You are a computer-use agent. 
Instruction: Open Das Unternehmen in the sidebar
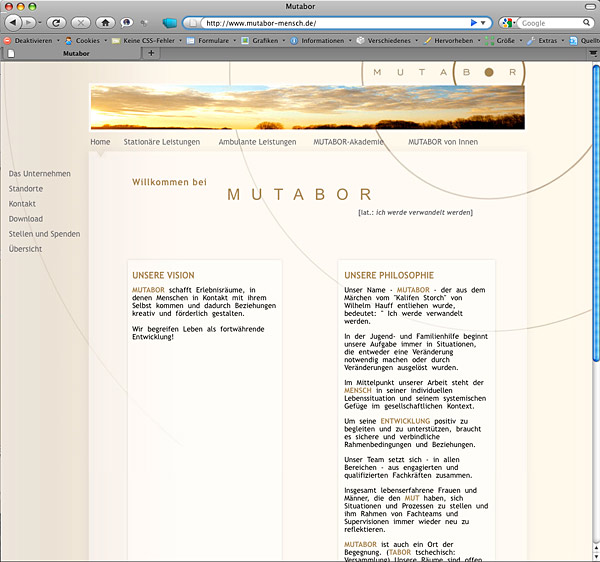[40, 174]
